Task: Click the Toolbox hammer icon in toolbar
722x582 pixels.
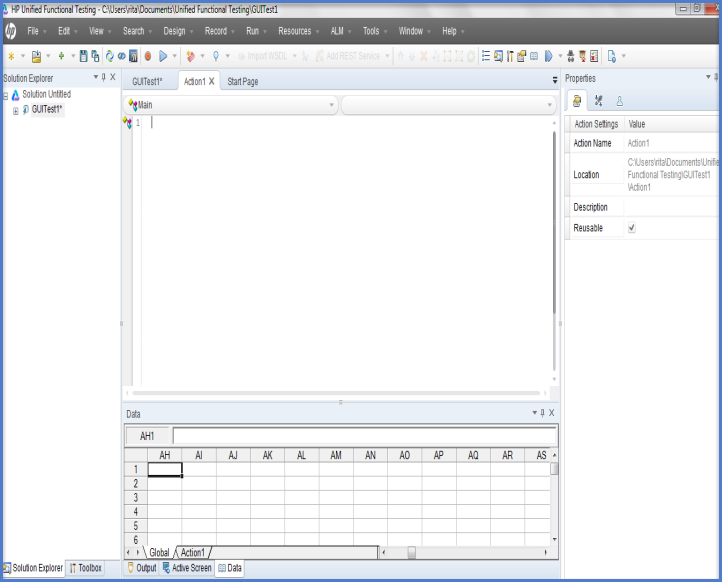Action: tap(510, 56)
